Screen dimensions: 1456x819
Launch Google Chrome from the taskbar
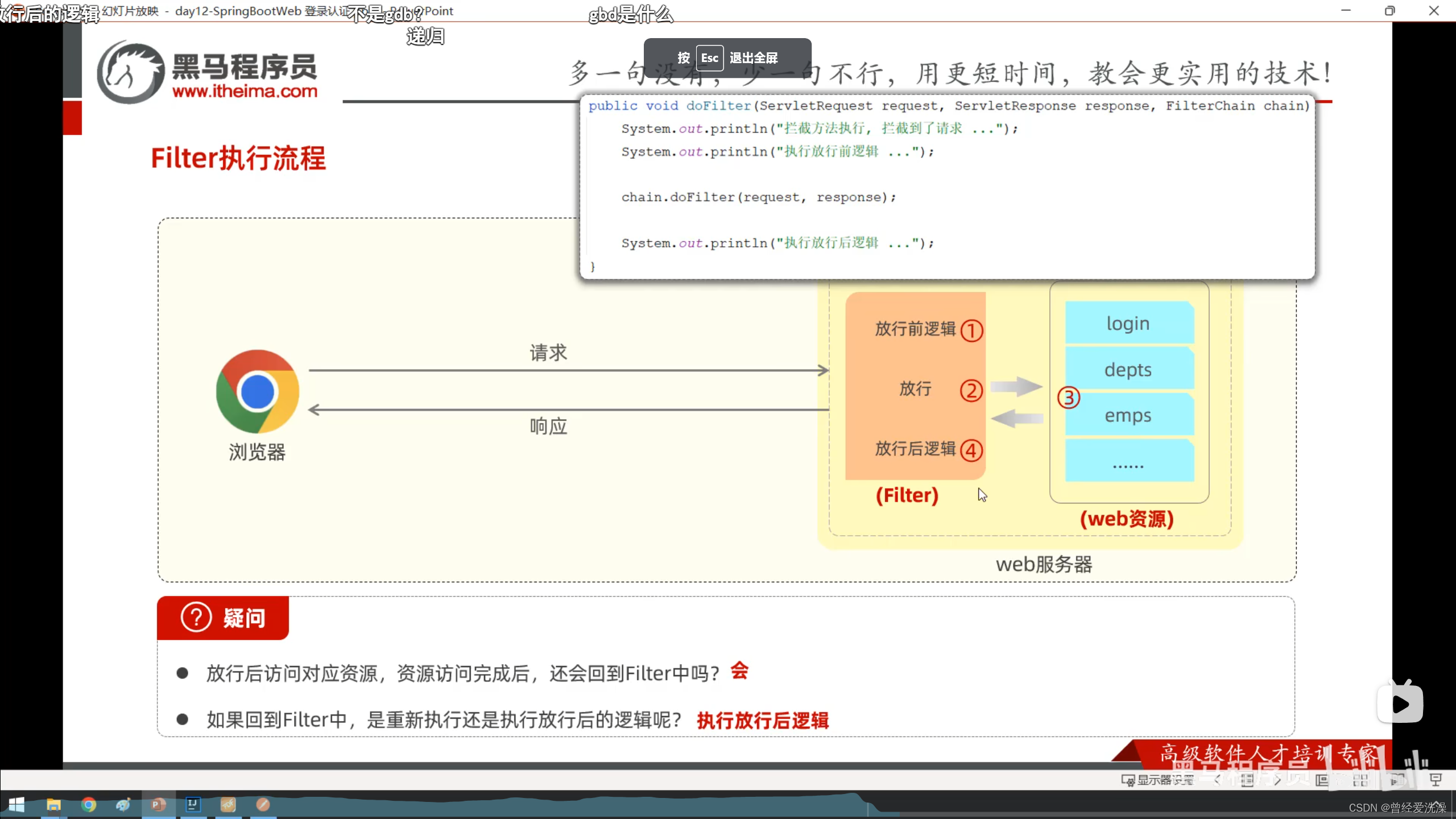89,805
